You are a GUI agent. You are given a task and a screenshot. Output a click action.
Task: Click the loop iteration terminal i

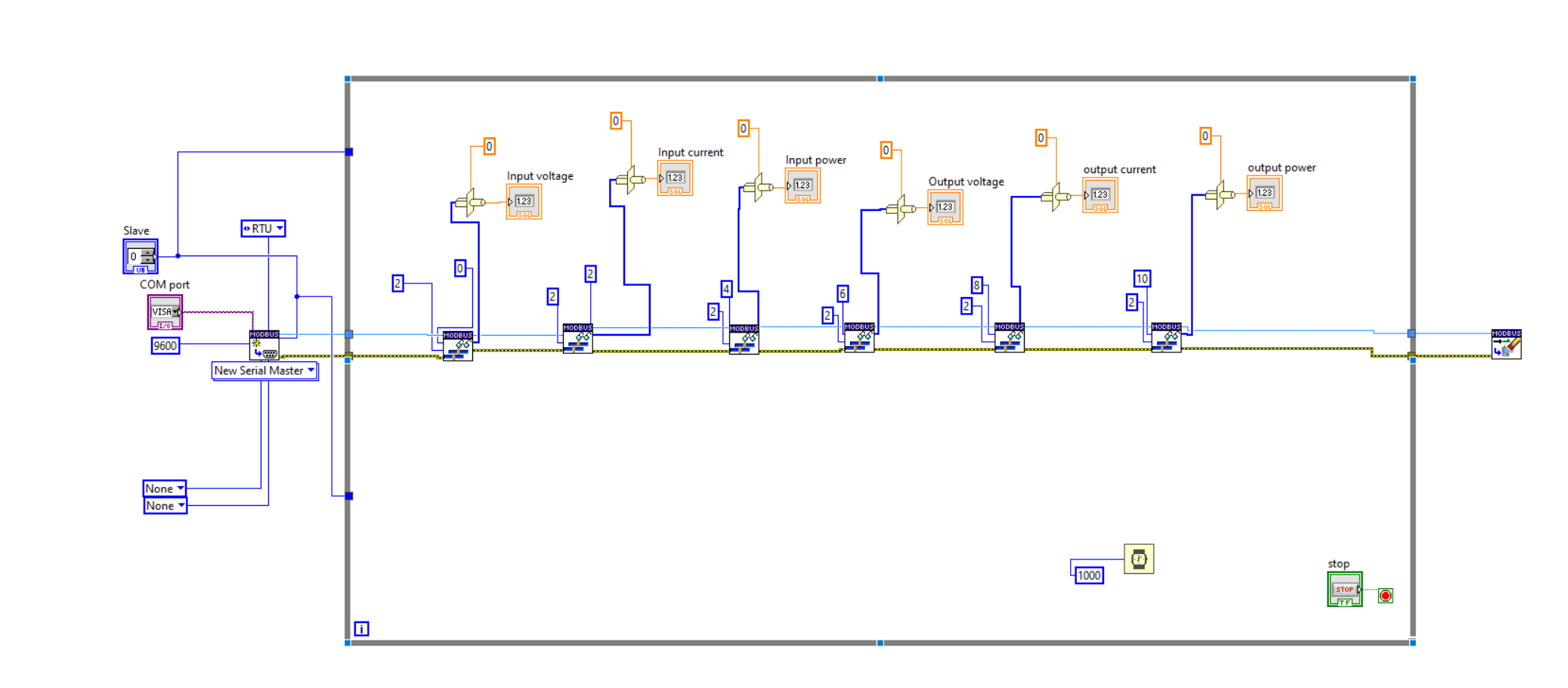point(362,627)
